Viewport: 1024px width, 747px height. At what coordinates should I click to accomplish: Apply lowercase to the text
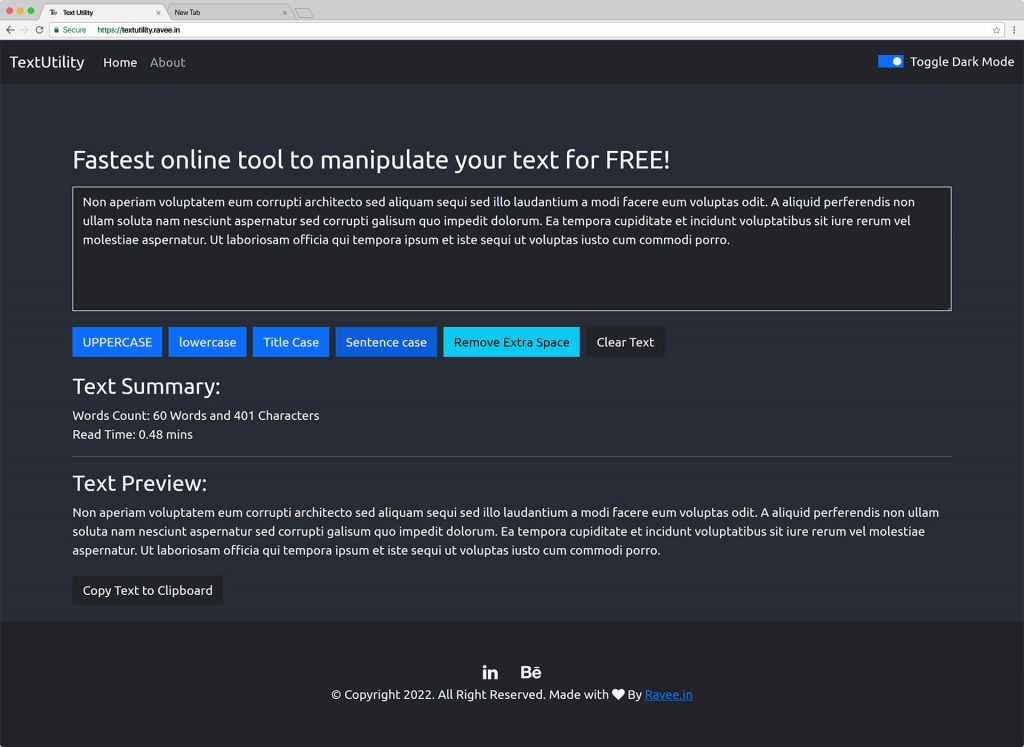coord(207,342)
